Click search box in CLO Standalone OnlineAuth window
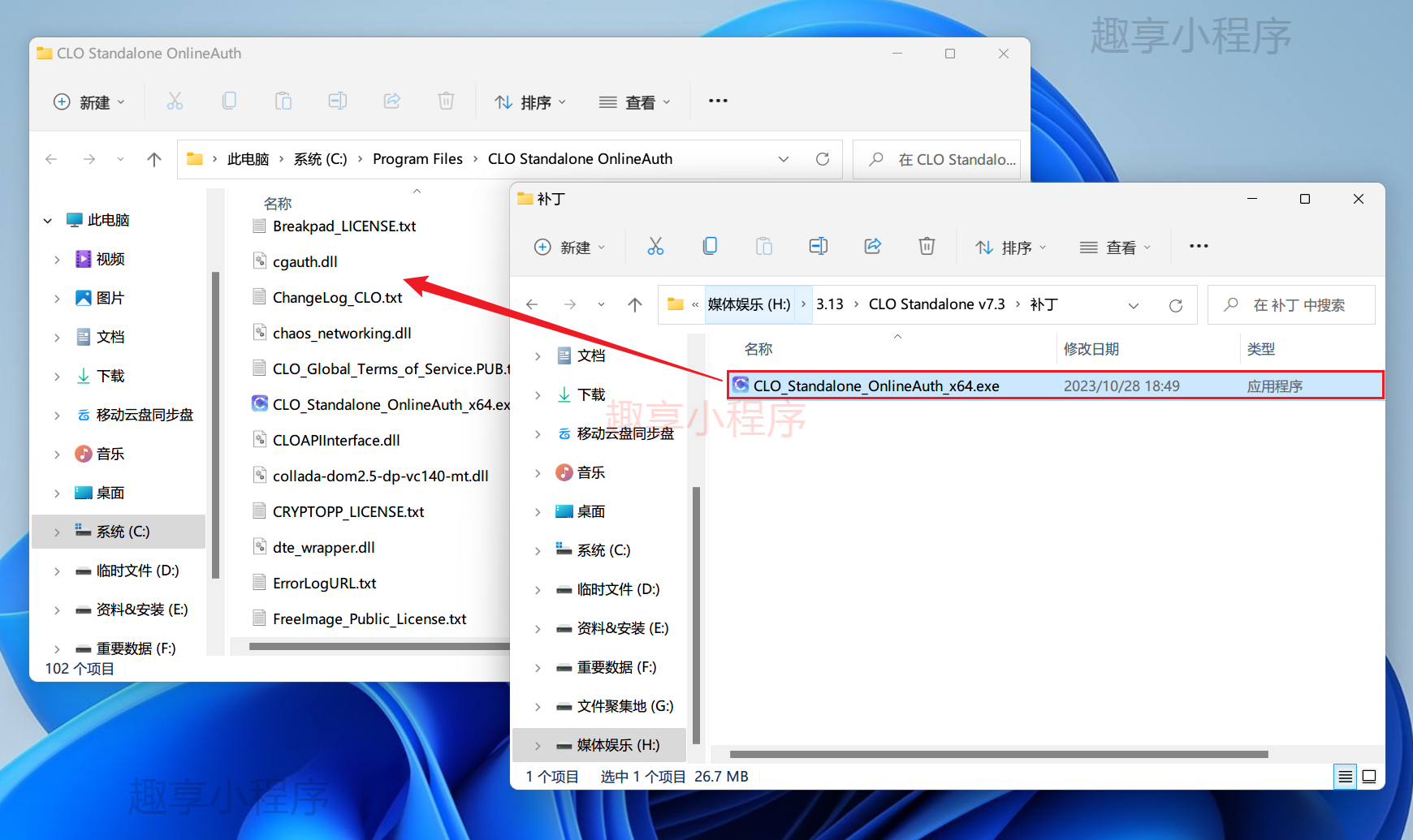1413x840 pixels. pyautogui.click(x=936, y=159)
